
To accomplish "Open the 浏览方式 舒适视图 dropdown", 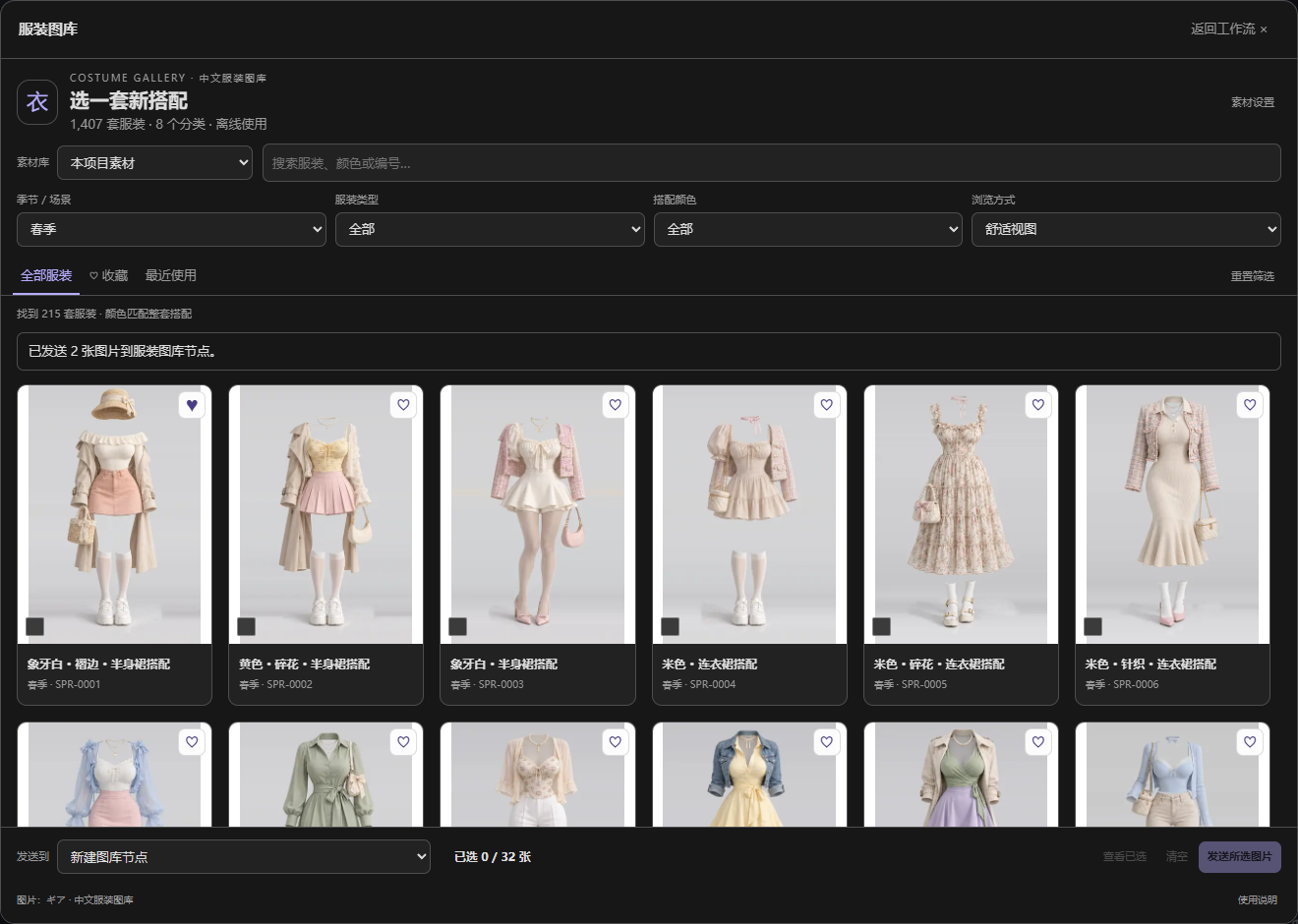I will coord(1126,229).
